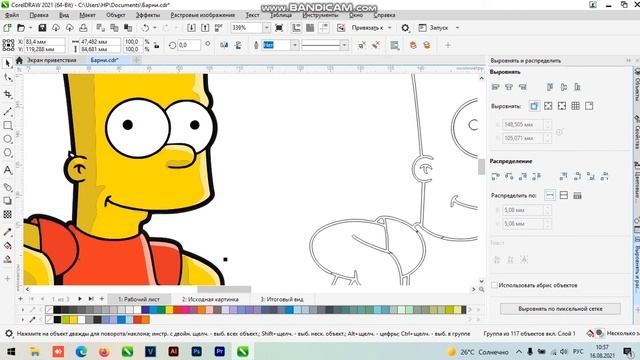The image size is (640, 360).
Task: Click the Import icon
Action: tap(191, 28)
